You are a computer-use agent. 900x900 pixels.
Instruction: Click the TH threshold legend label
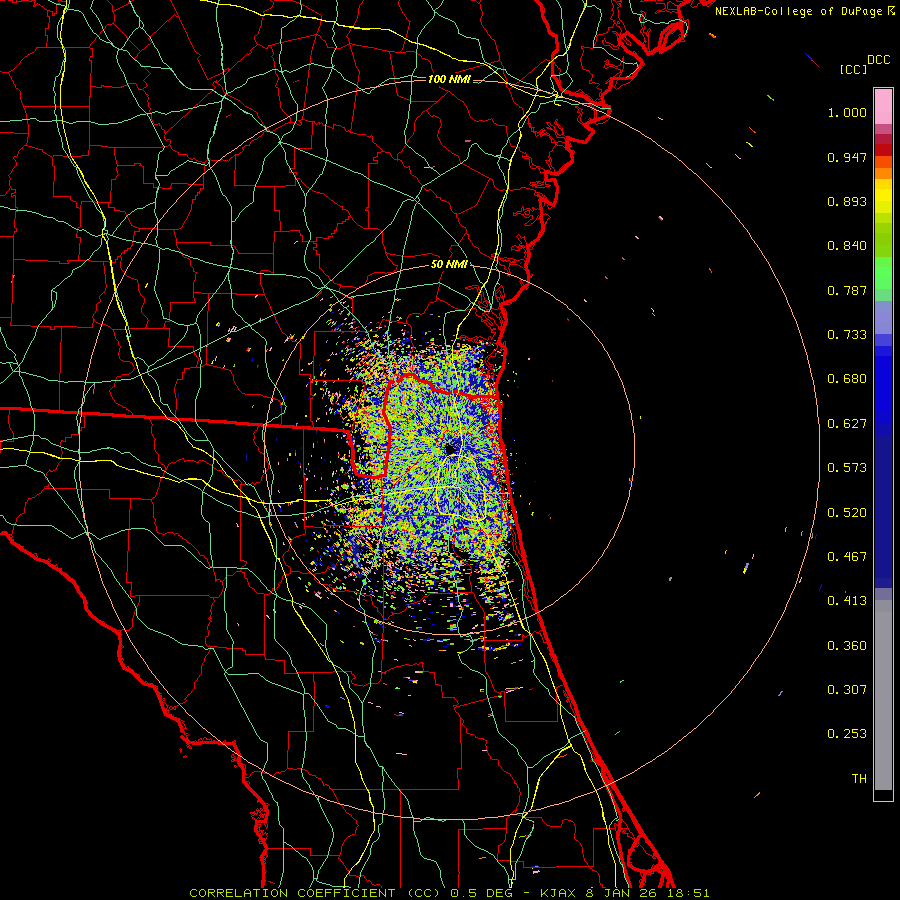[x=859, y=779]
